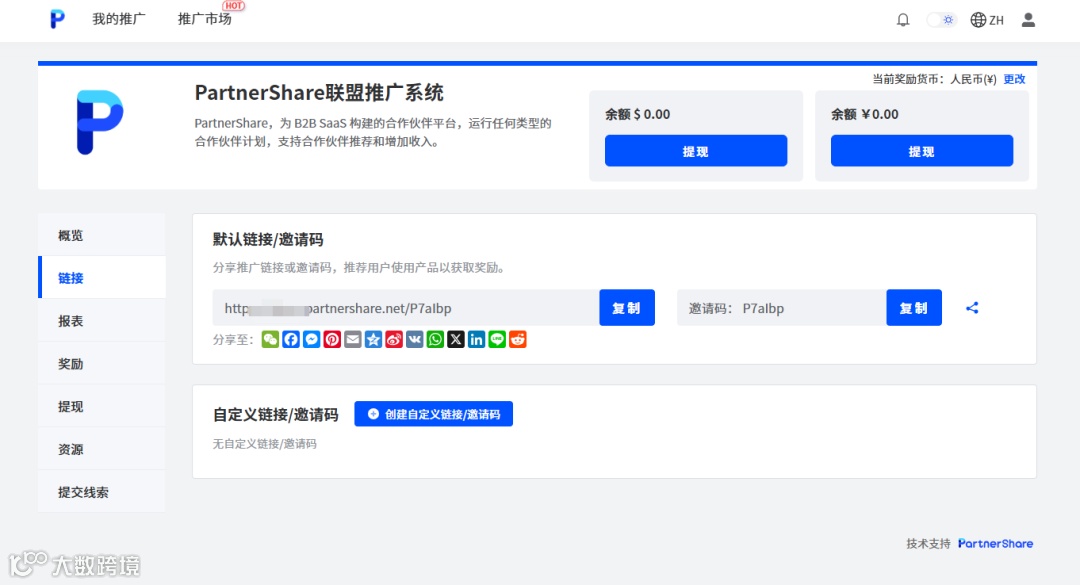Share to Qzone star icon

click(373, 339)
